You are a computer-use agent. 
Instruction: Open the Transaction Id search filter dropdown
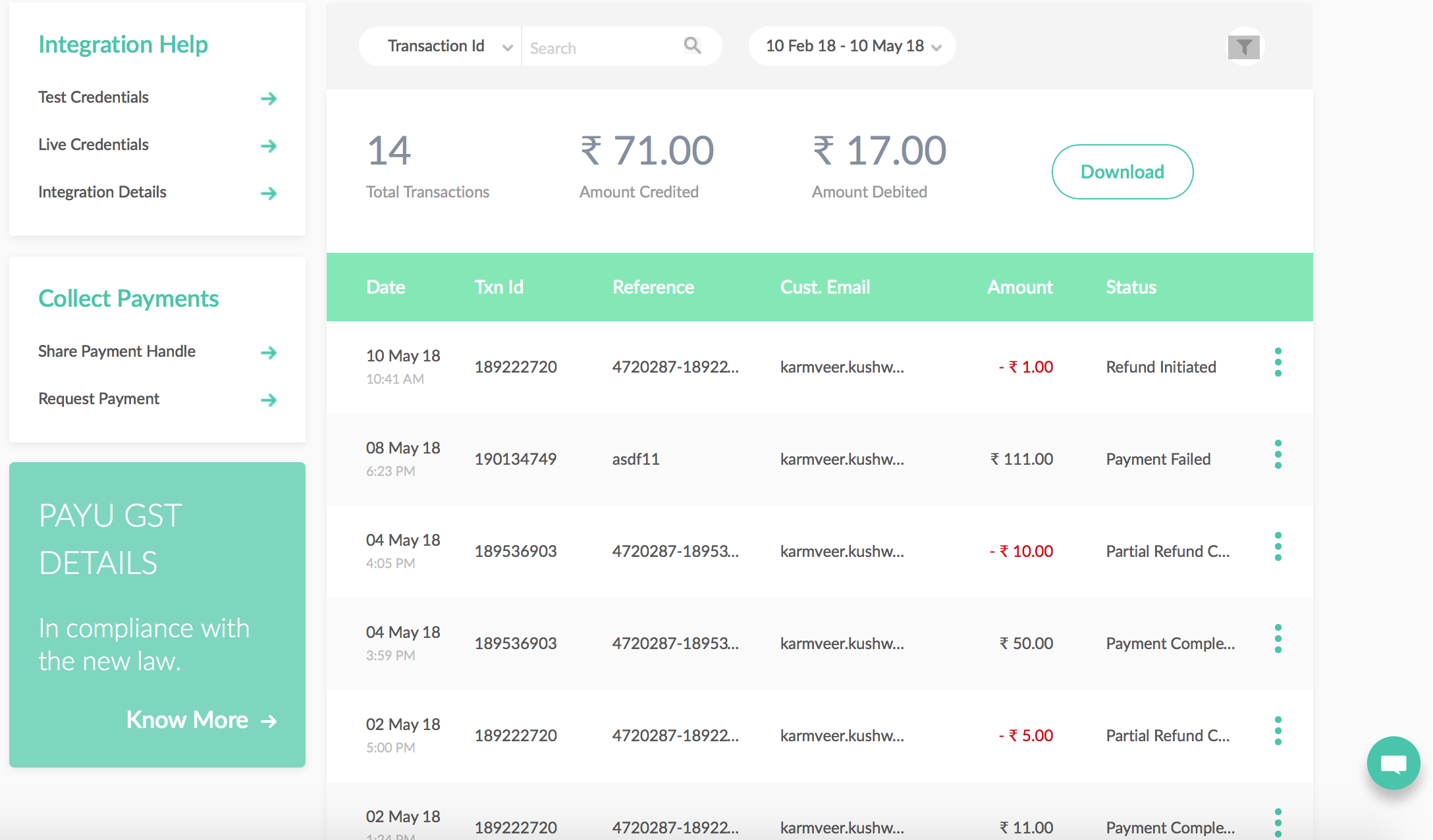click(x=440, y=45)
